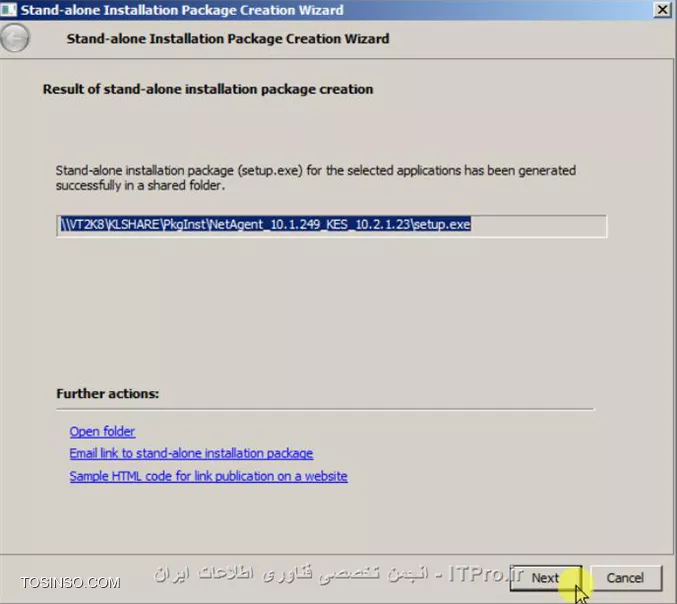Screen dimensions: 677x604
Task: Open folder link under Further actions
Action: (102, 431)
